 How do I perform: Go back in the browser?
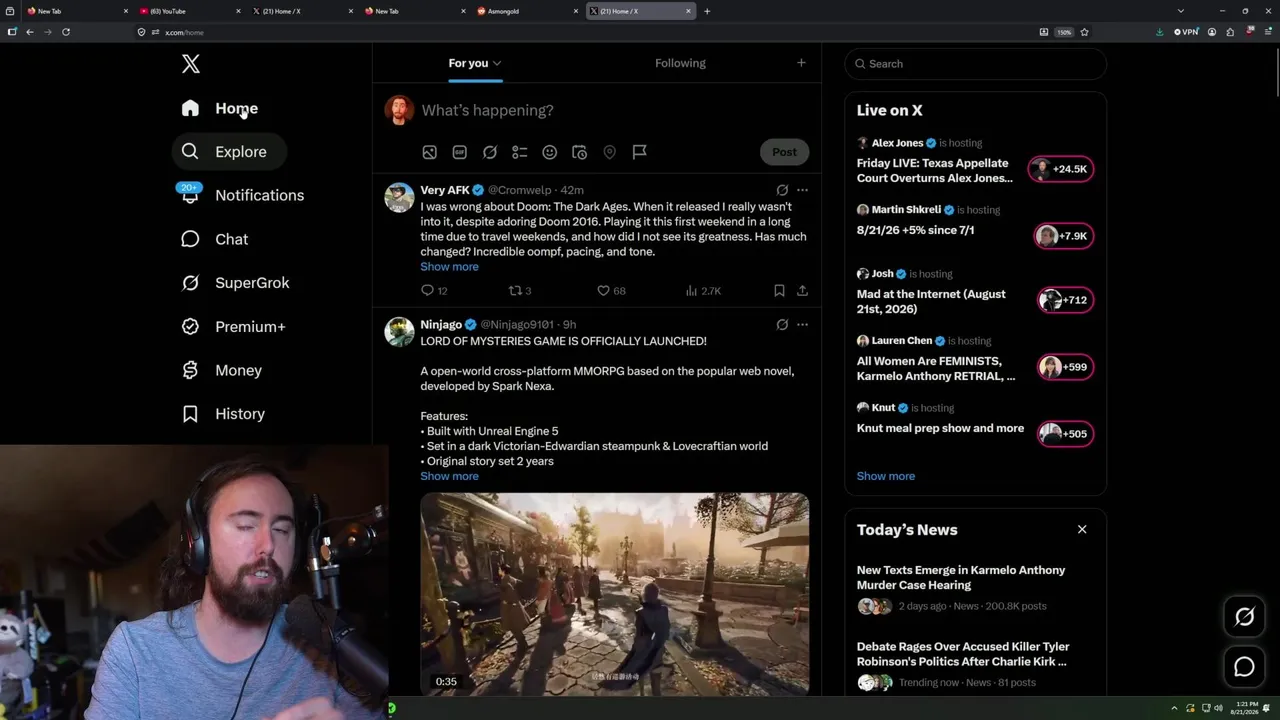point(30,32)
